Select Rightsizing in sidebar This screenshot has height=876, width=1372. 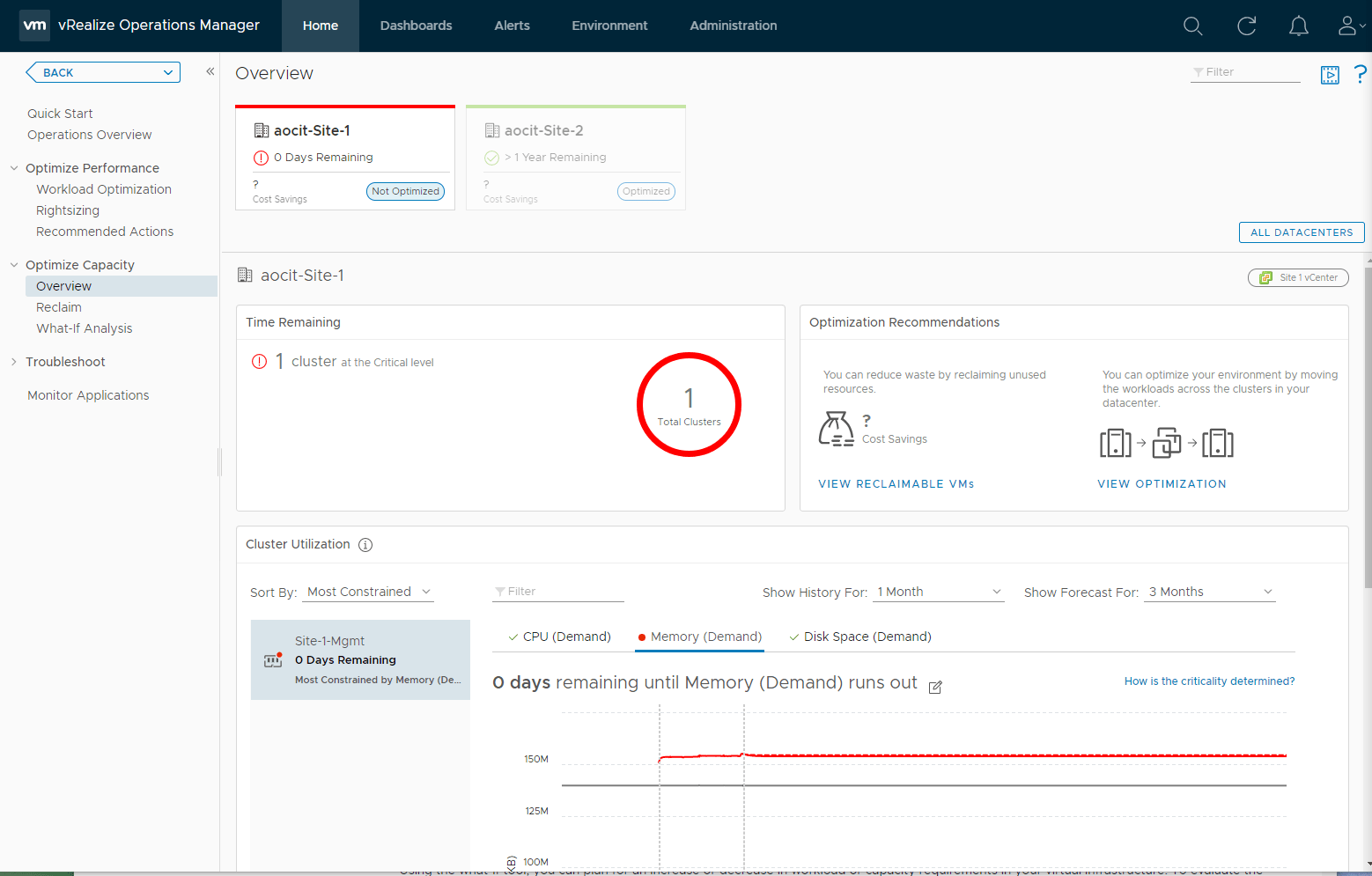coord(68,210)
